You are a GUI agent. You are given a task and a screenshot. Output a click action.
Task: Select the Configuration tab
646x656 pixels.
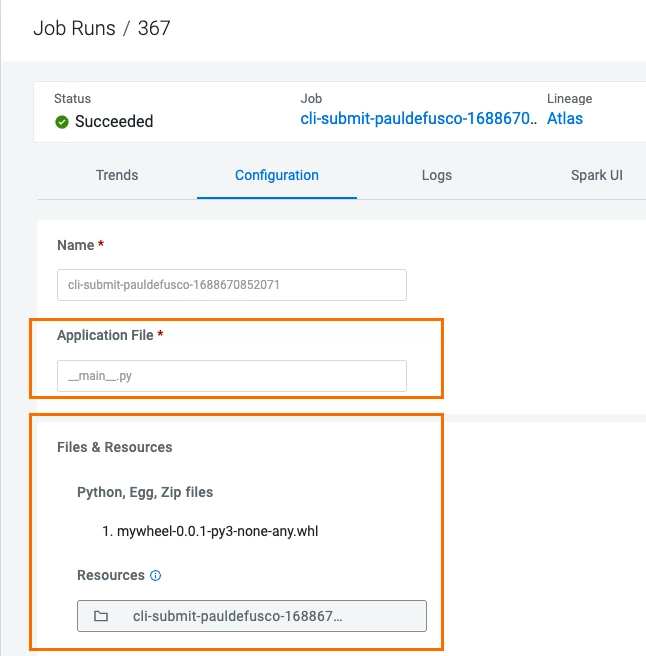(x=277, y=175)
